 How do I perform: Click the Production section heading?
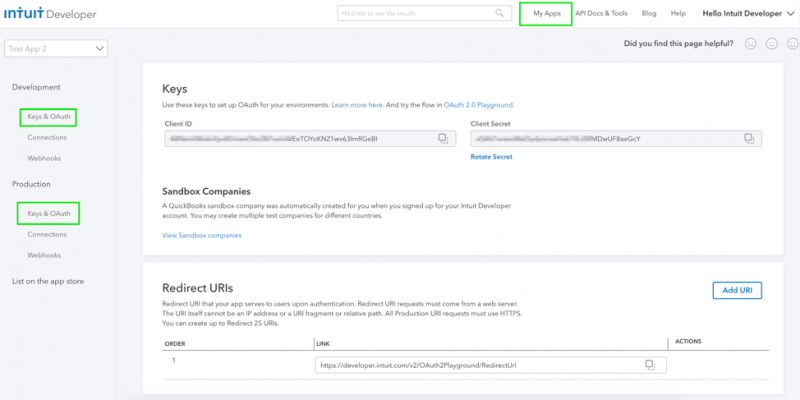[31, 184]
